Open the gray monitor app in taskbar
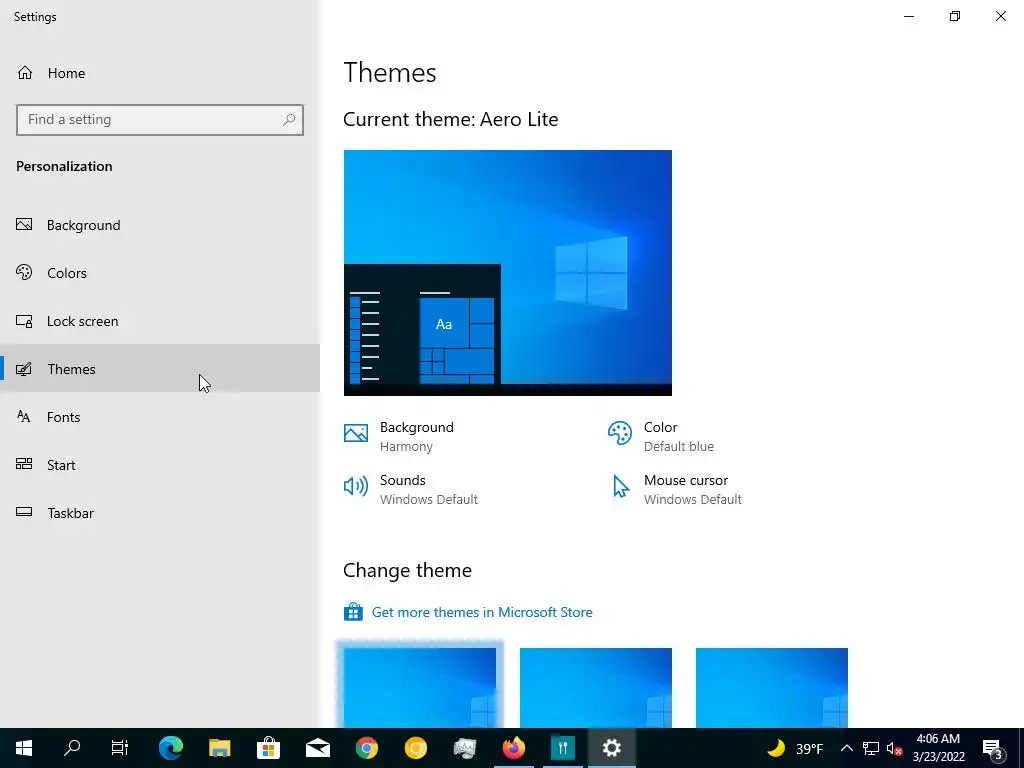The width and height of the screenshot is (1024, 768). click(x=465, y=748)
